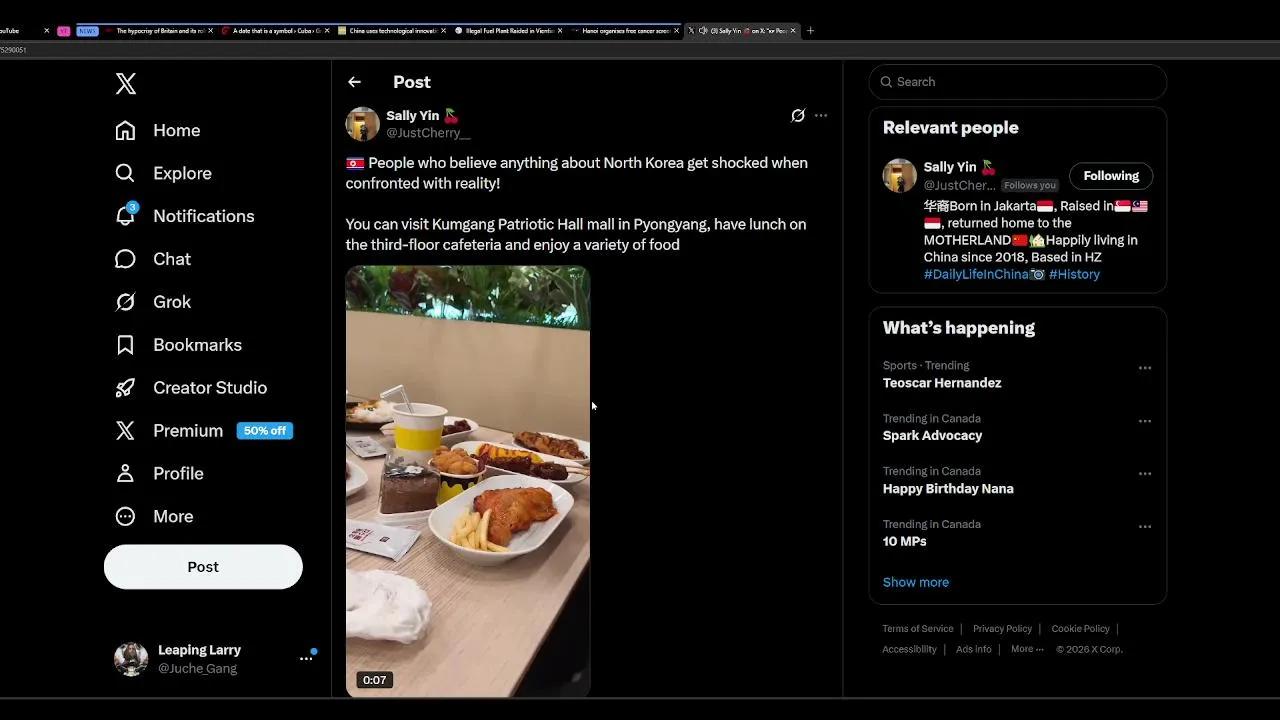The height and width of the screenshot is (720, 1280).
Task: Click the Search input field
Action: (1018, 82)
